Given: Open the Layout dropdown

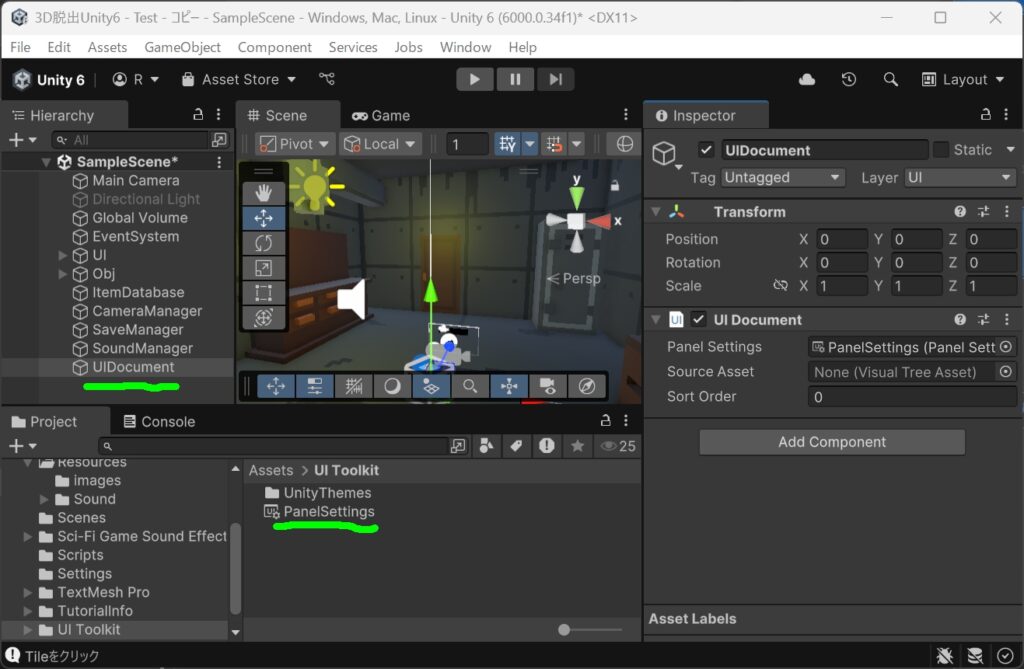Looking at the screenshot, I should [963, 80].
